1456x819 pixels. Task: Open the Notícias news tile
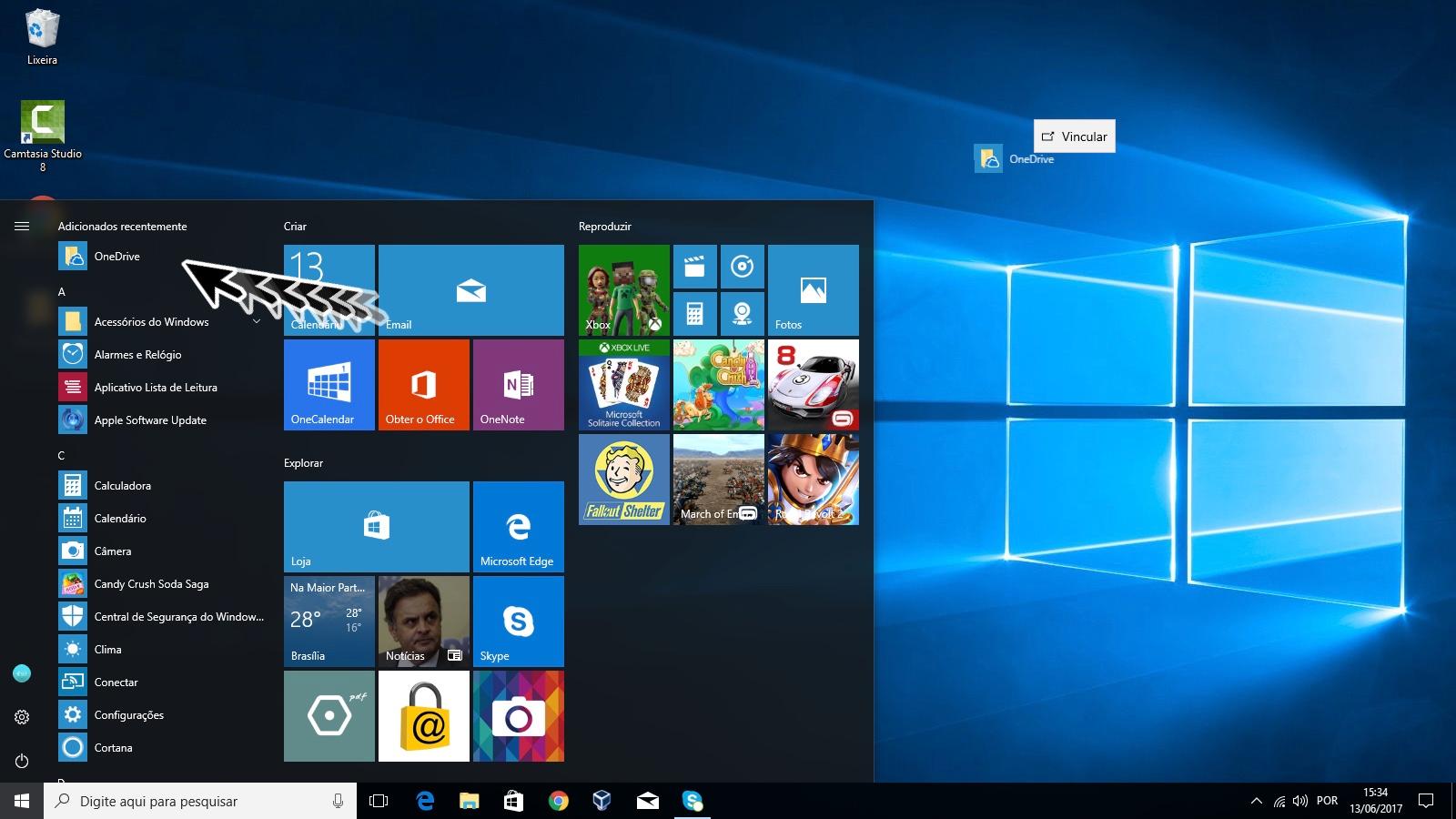[x=424, y=622]
